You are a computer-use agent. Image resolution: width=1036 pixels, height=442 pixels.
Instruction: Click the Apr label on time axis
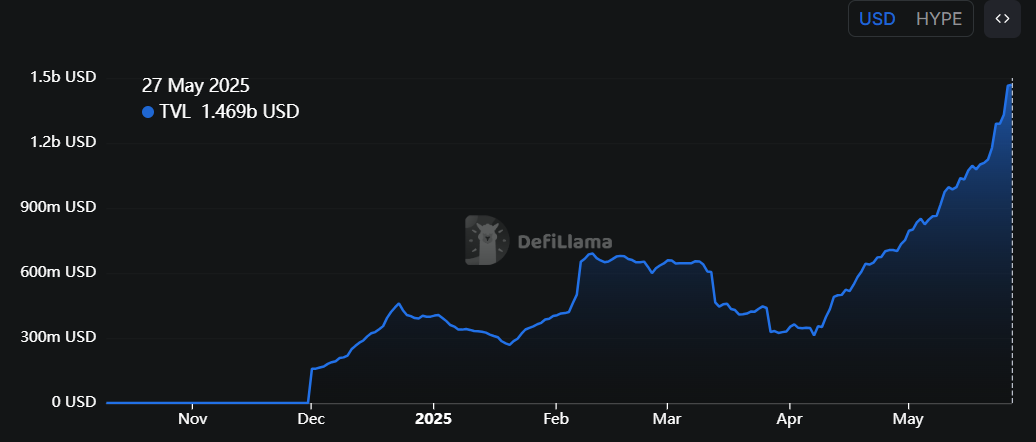coord(789,417)
